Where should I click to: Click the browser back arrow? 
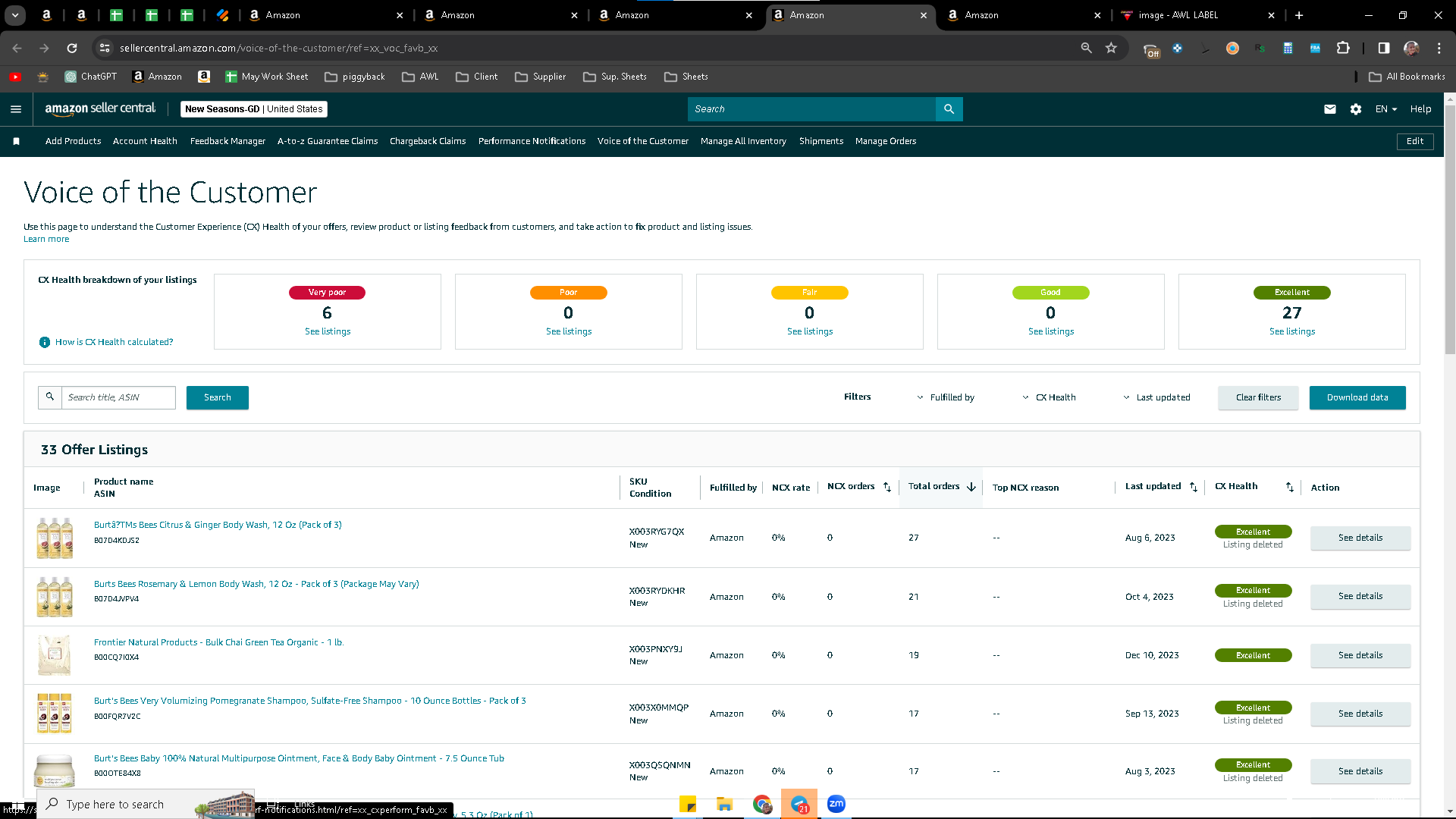point(17,48)
